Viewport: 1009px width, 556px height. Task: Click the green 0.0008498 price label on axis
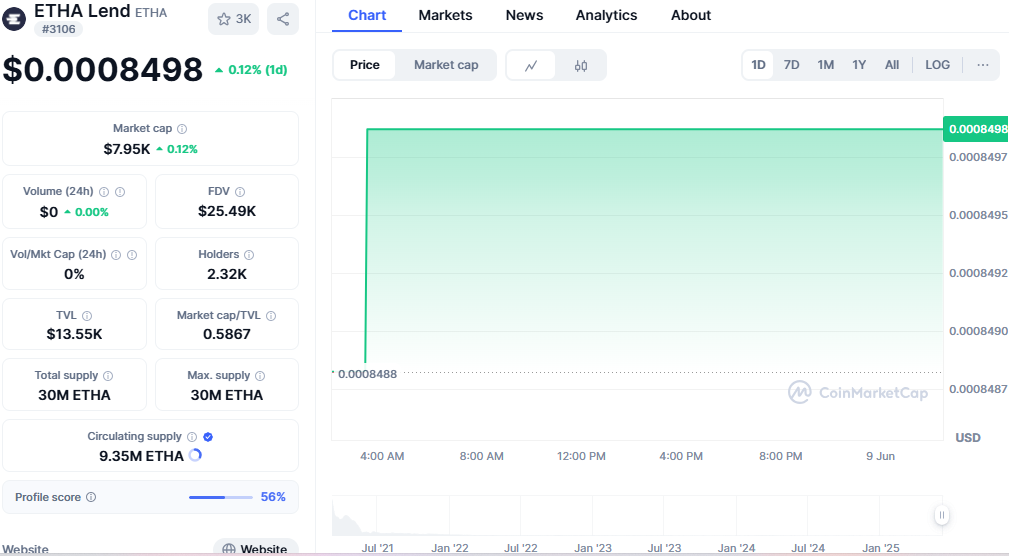coord(976,129)
